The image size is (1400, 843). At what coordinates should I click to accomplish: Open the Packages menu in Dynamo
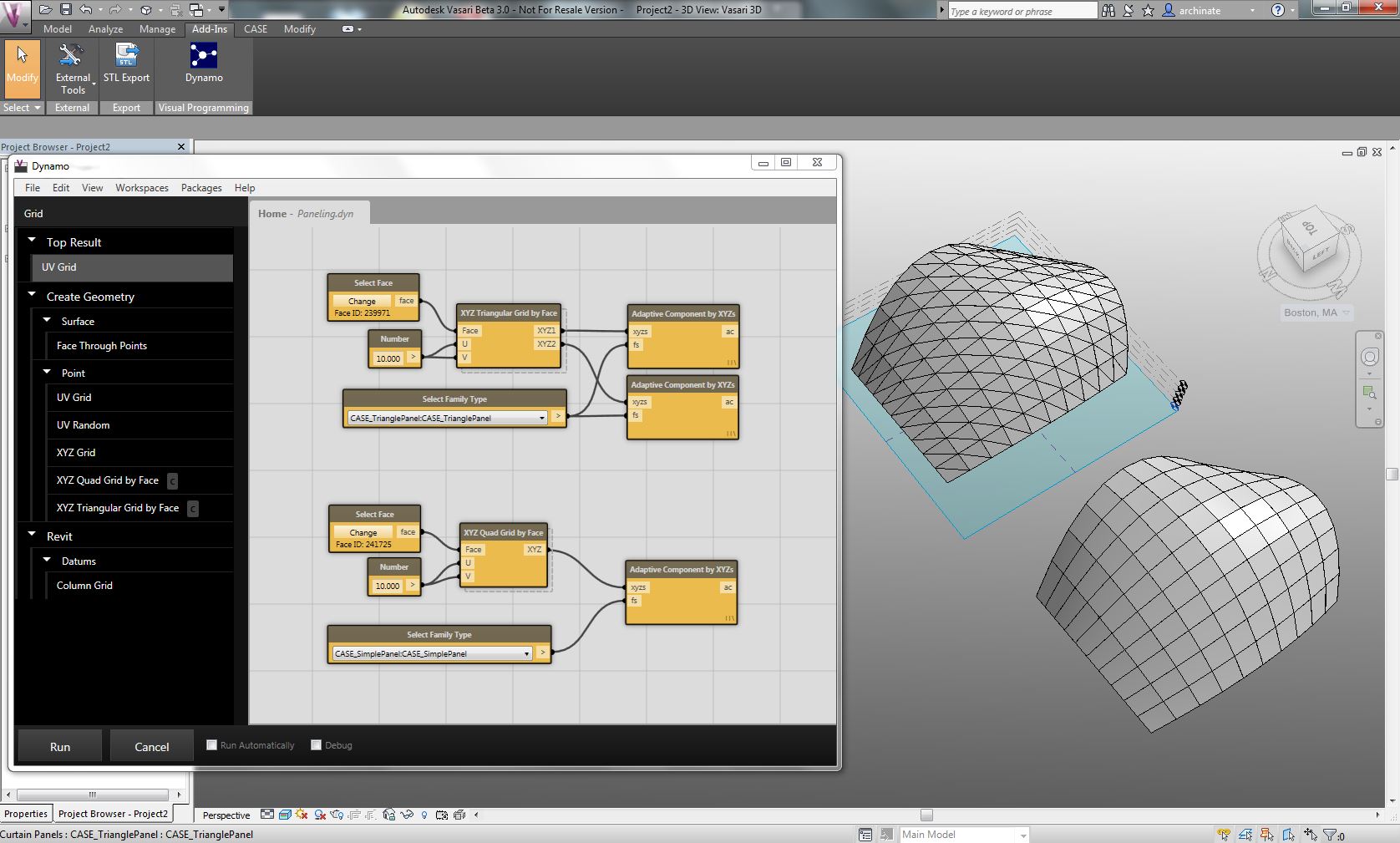click(x=201, y=188)
